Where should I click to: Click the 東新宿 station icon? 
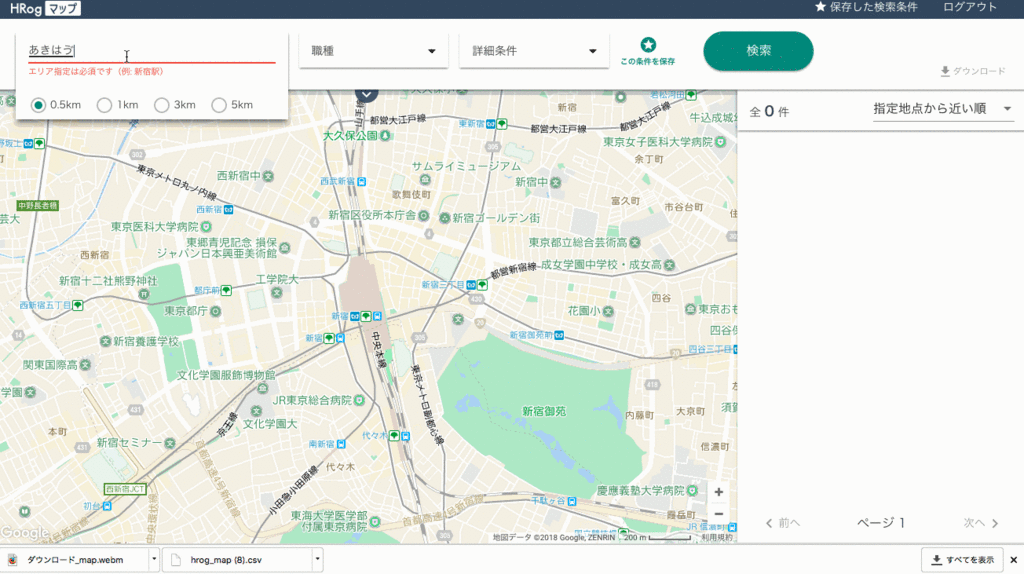496,123
